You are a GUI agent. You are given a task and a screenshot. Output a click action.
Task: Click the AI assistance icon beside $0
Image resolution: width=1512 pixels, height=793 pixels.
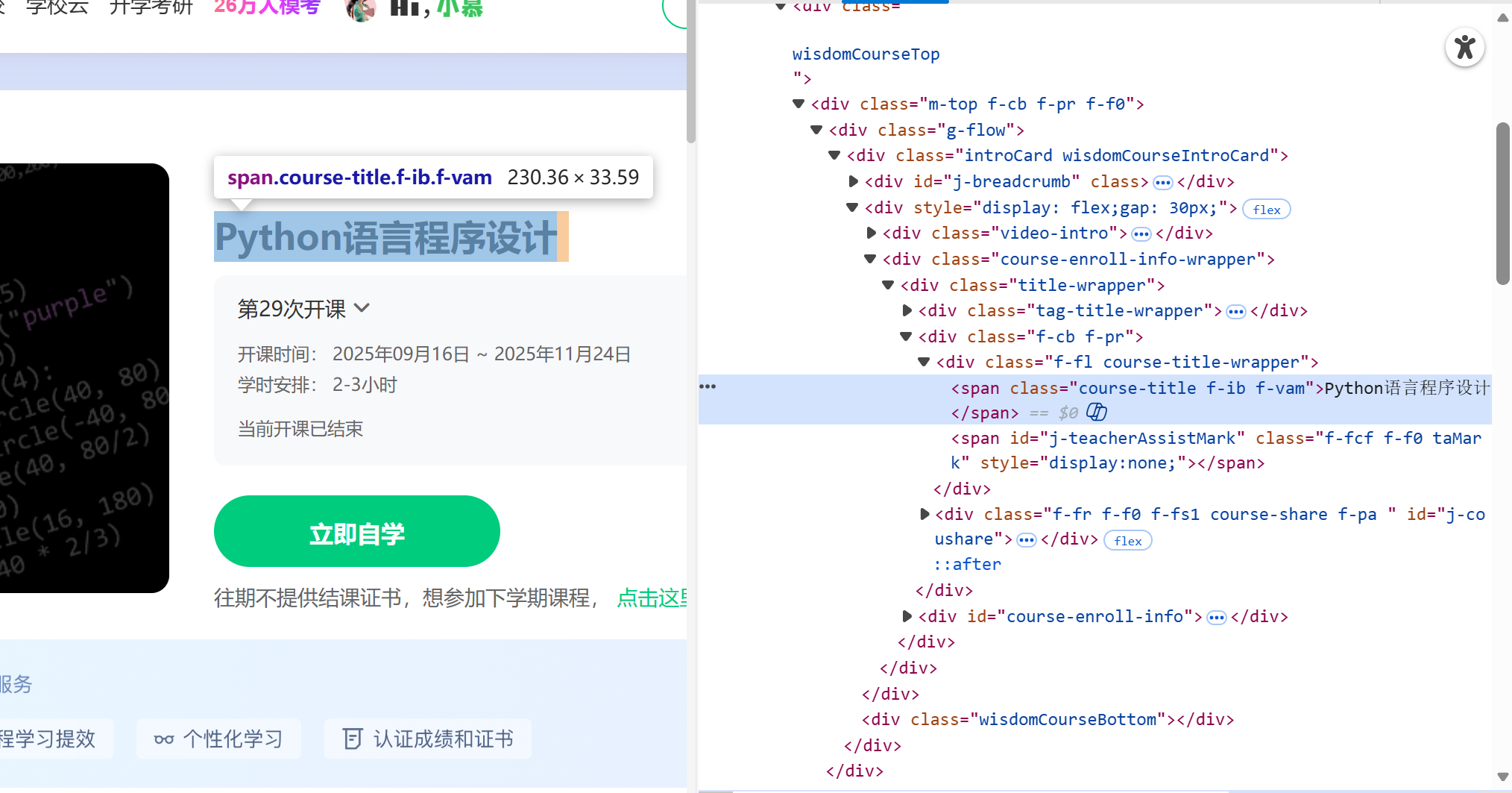point(1097,412)
